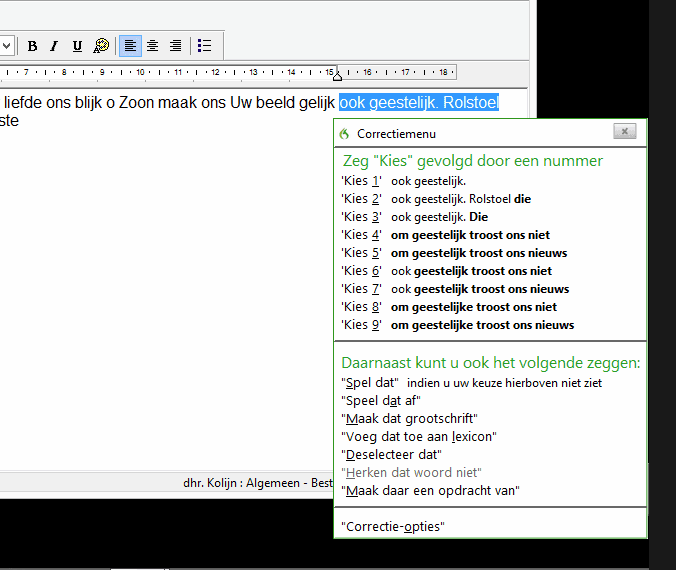676x570 pixels.
Task: Click the right indent marker on ruler
Action: click(x=337, y=75)
